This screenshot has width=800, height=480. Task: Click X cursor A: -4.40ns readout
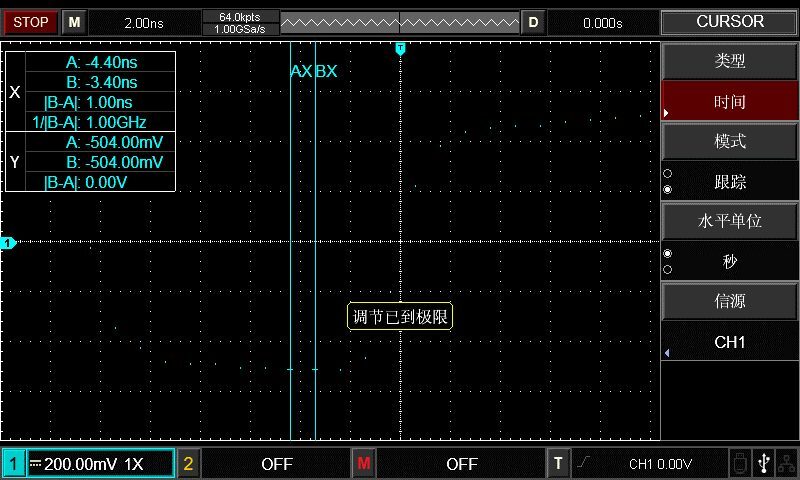[102, 62]
